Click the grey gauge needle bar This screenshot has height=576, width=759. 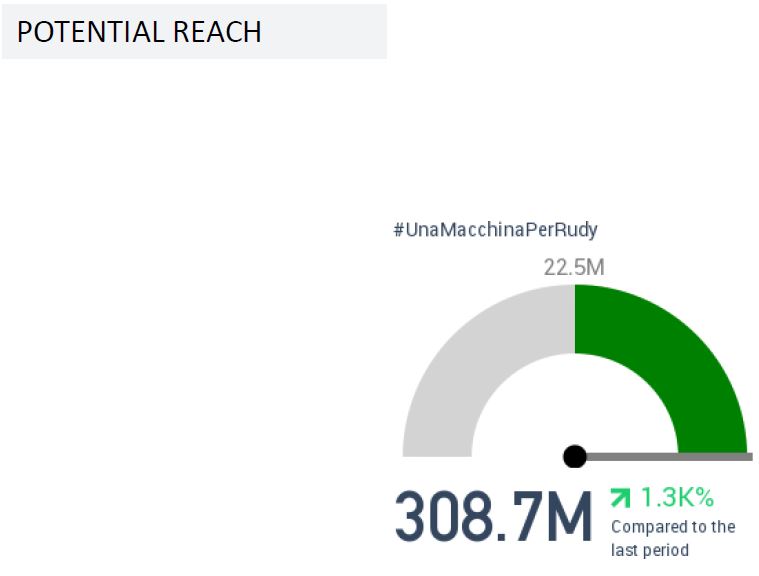click(x=669, y=456)
